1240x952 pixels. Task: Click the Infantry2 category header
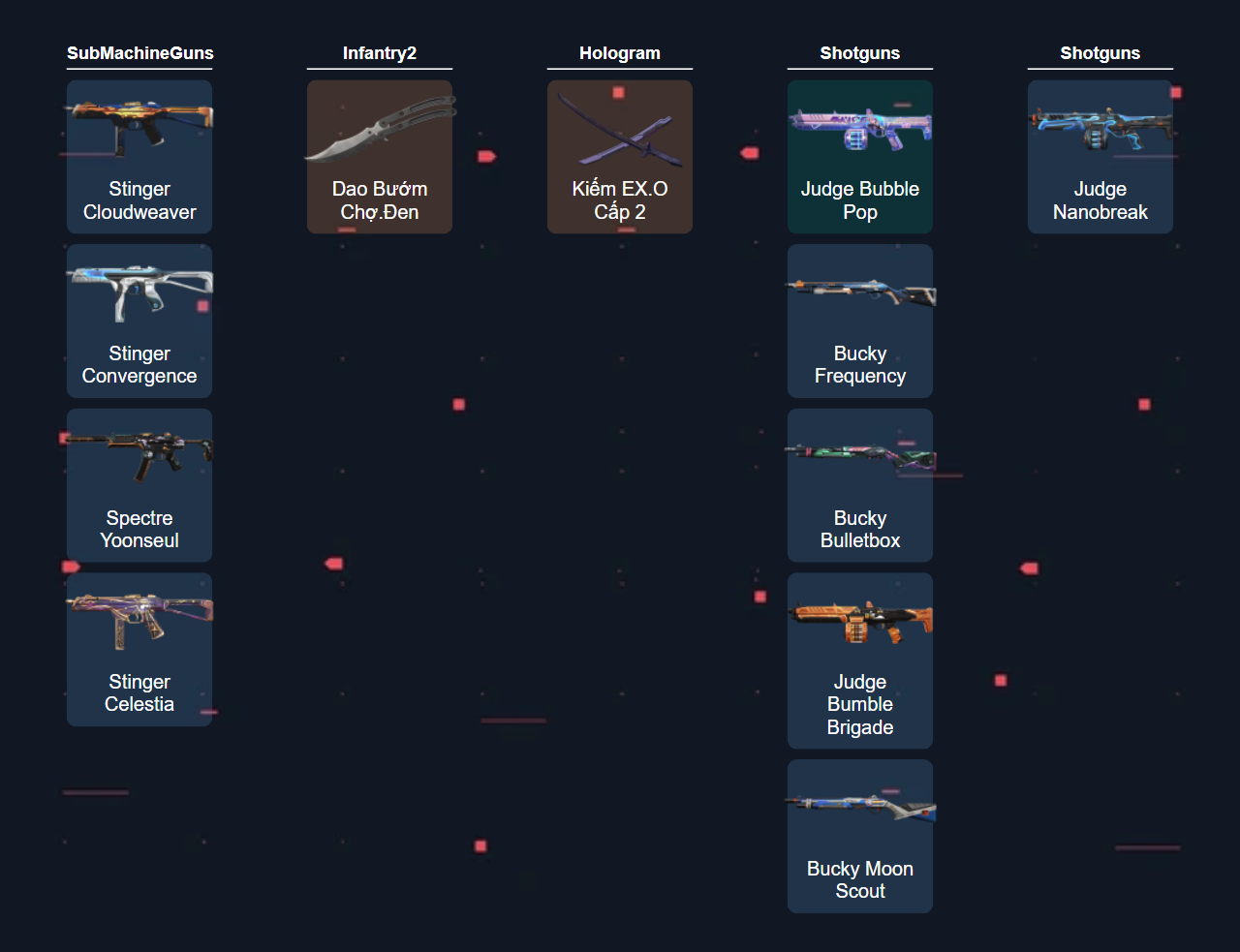pyautogui.click(x=380, y=53)
